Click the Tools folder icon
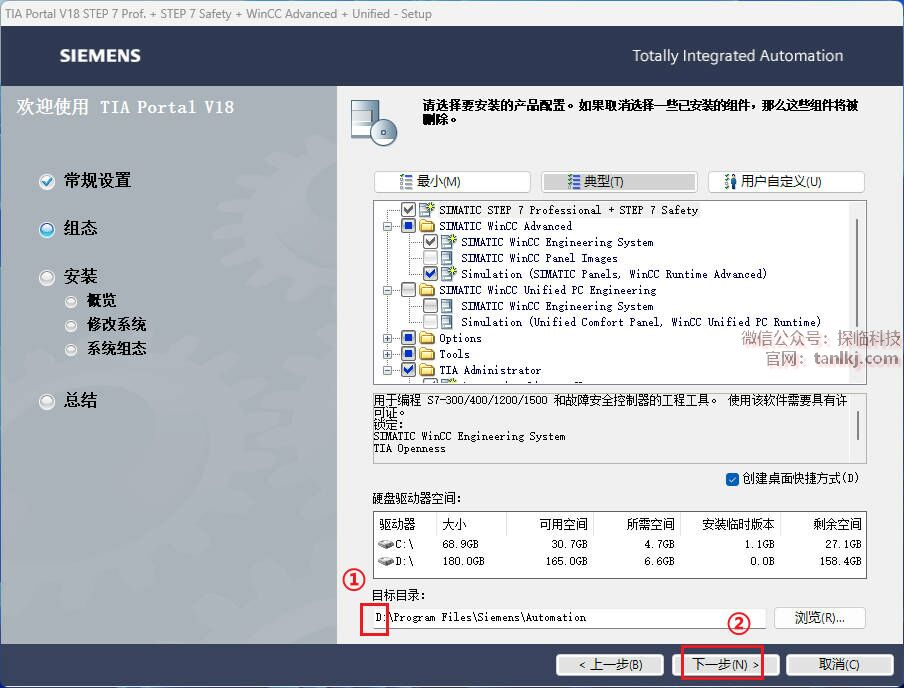The height and width of the screenshot is (688, 904). [427, 354]
